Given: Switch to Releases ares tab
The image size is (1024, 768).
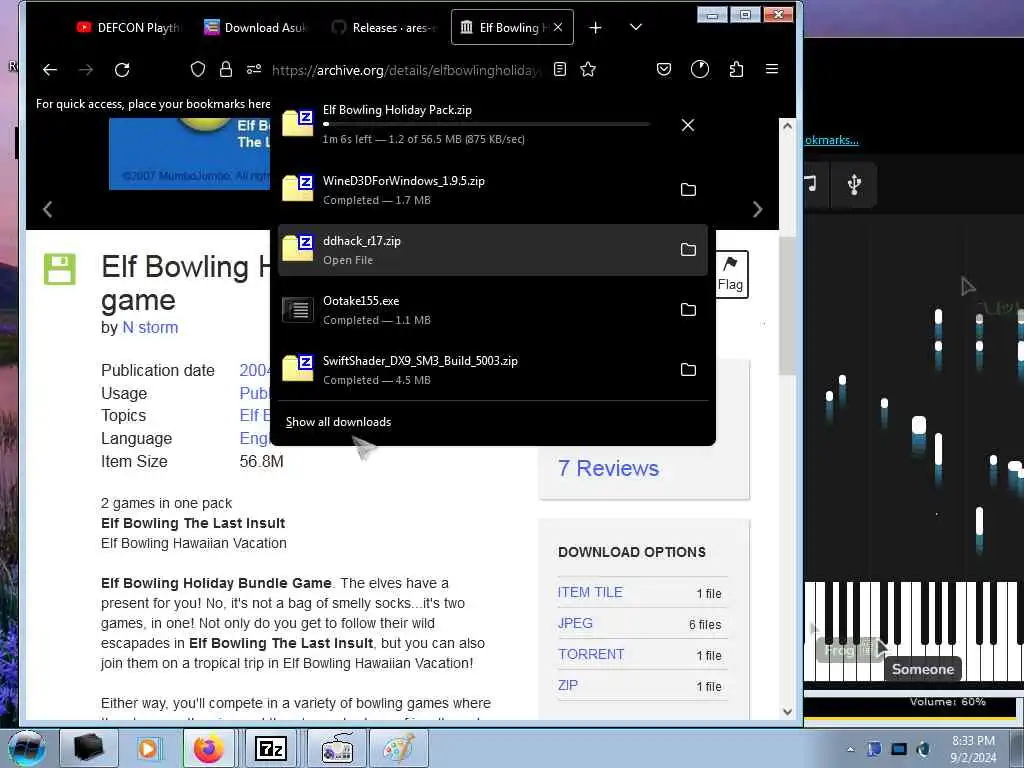Looking at the screenshot, I should pos(382,27).
